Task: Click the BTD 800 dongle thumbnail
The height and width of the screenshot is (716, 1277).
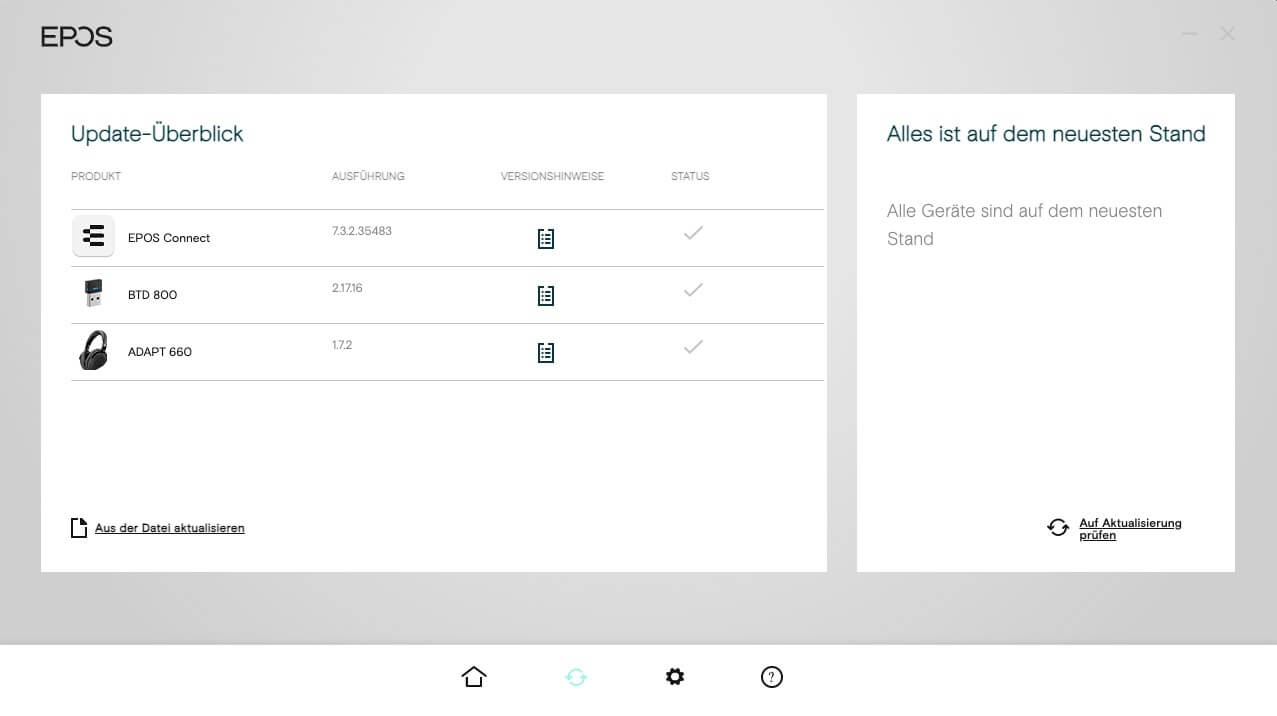Action: [93, 294]
